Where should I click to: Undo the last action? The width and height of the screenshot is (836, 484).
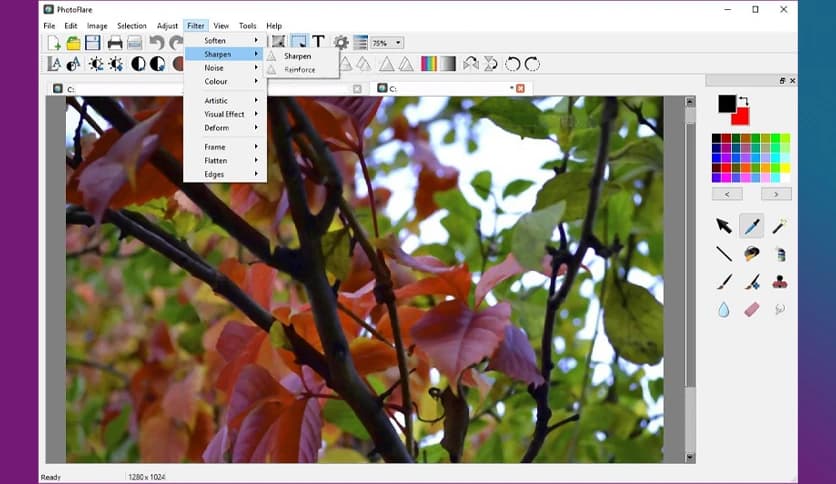(156, 42)
